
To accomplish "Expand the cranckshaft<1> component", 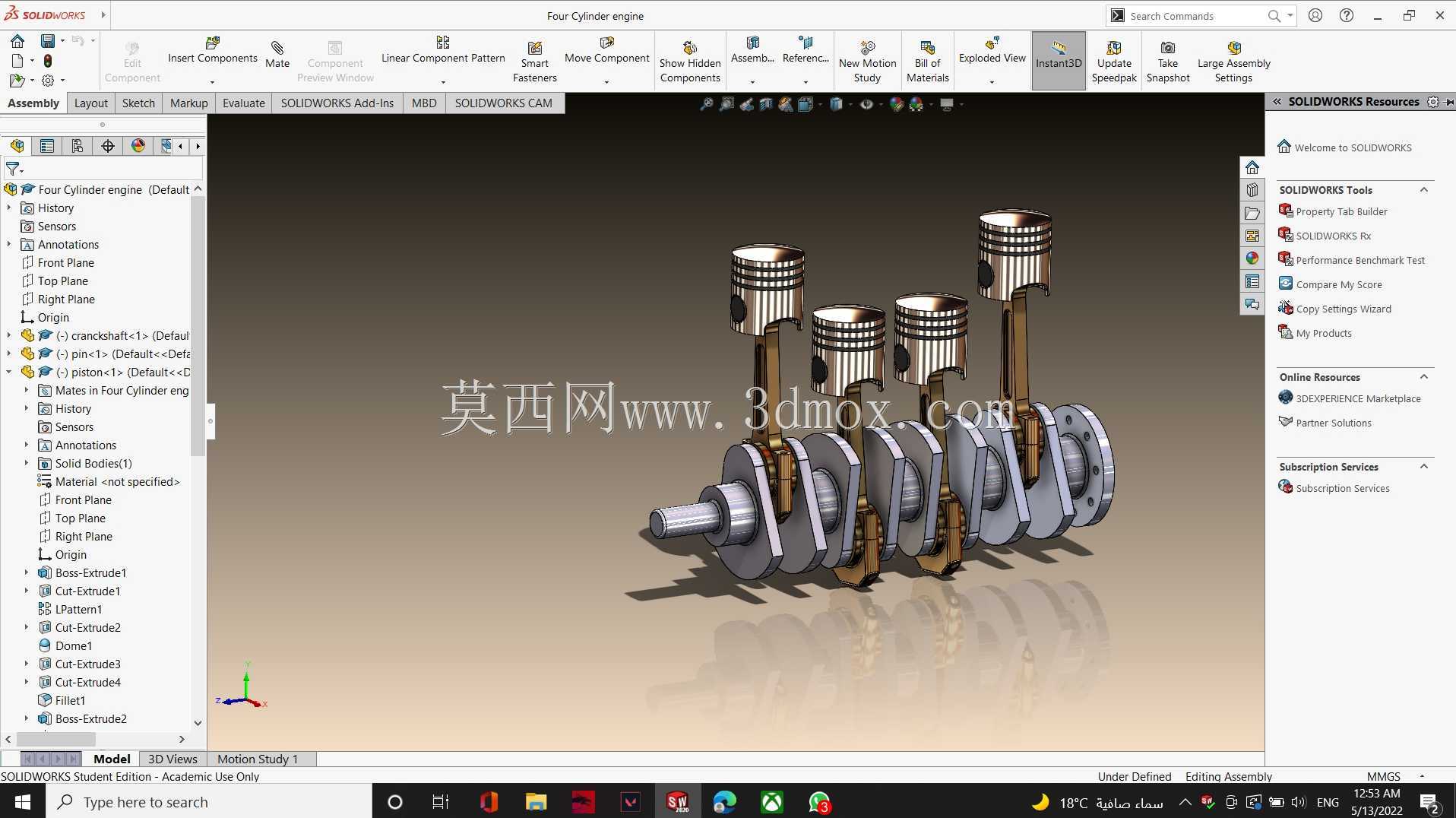I will (x=9, y=335).
